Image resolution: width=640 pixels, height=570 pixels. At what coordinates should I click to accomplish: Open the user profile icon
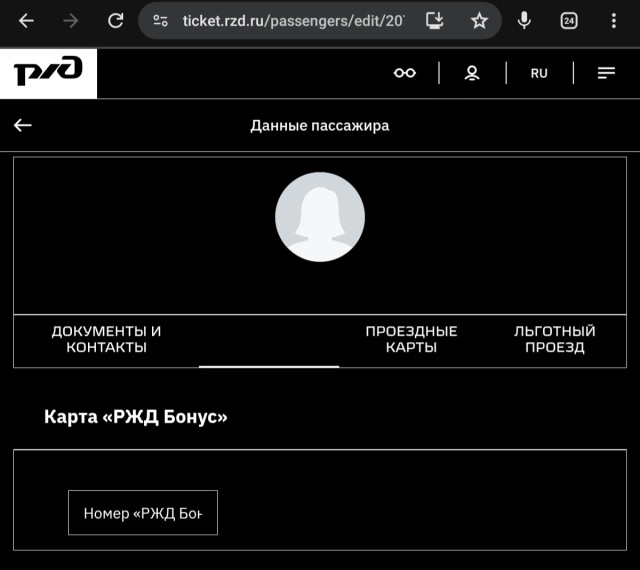coord(472,73)
